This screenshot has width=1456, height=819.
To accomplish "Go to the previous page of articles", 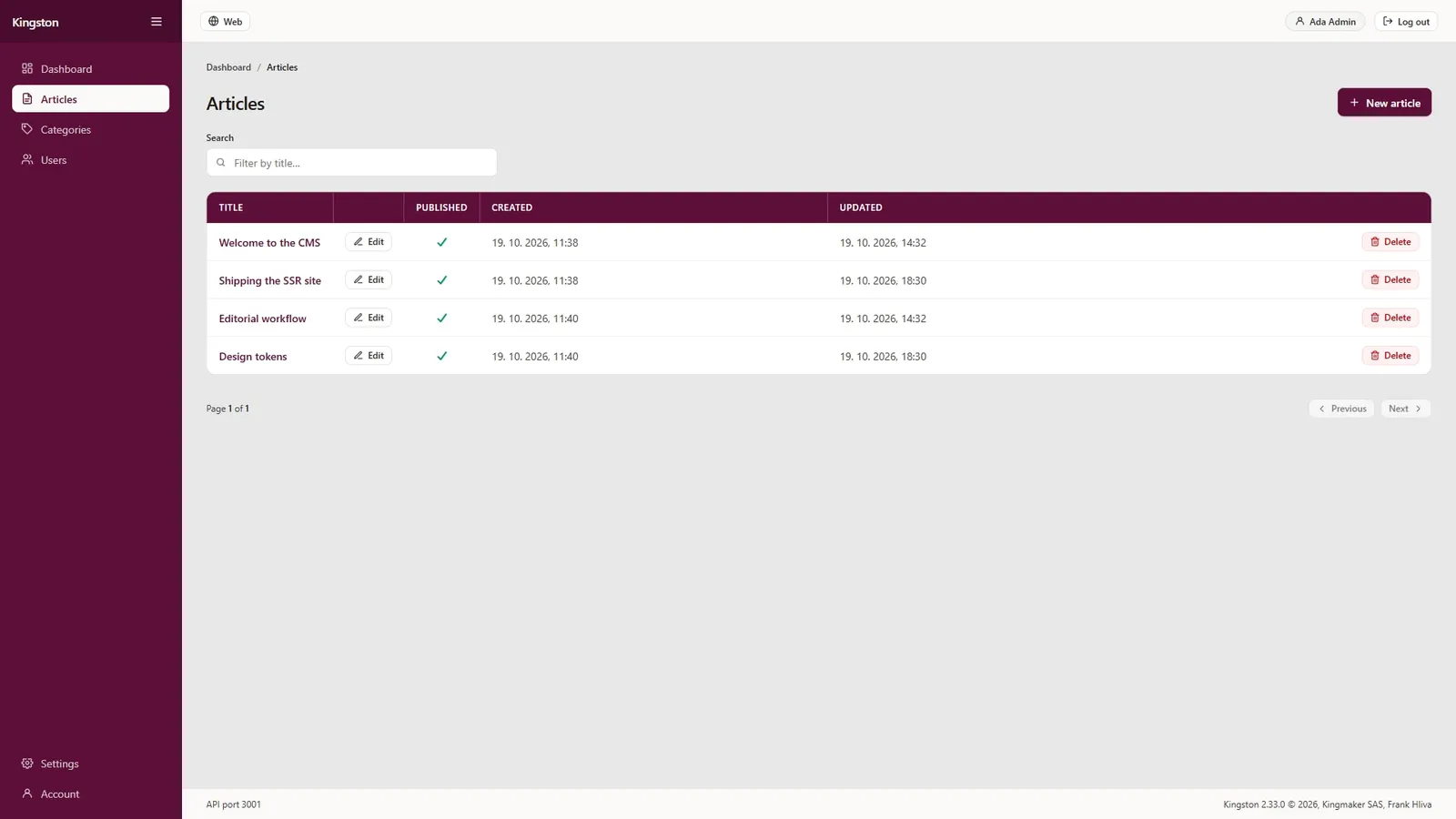I will [1341, 409].
